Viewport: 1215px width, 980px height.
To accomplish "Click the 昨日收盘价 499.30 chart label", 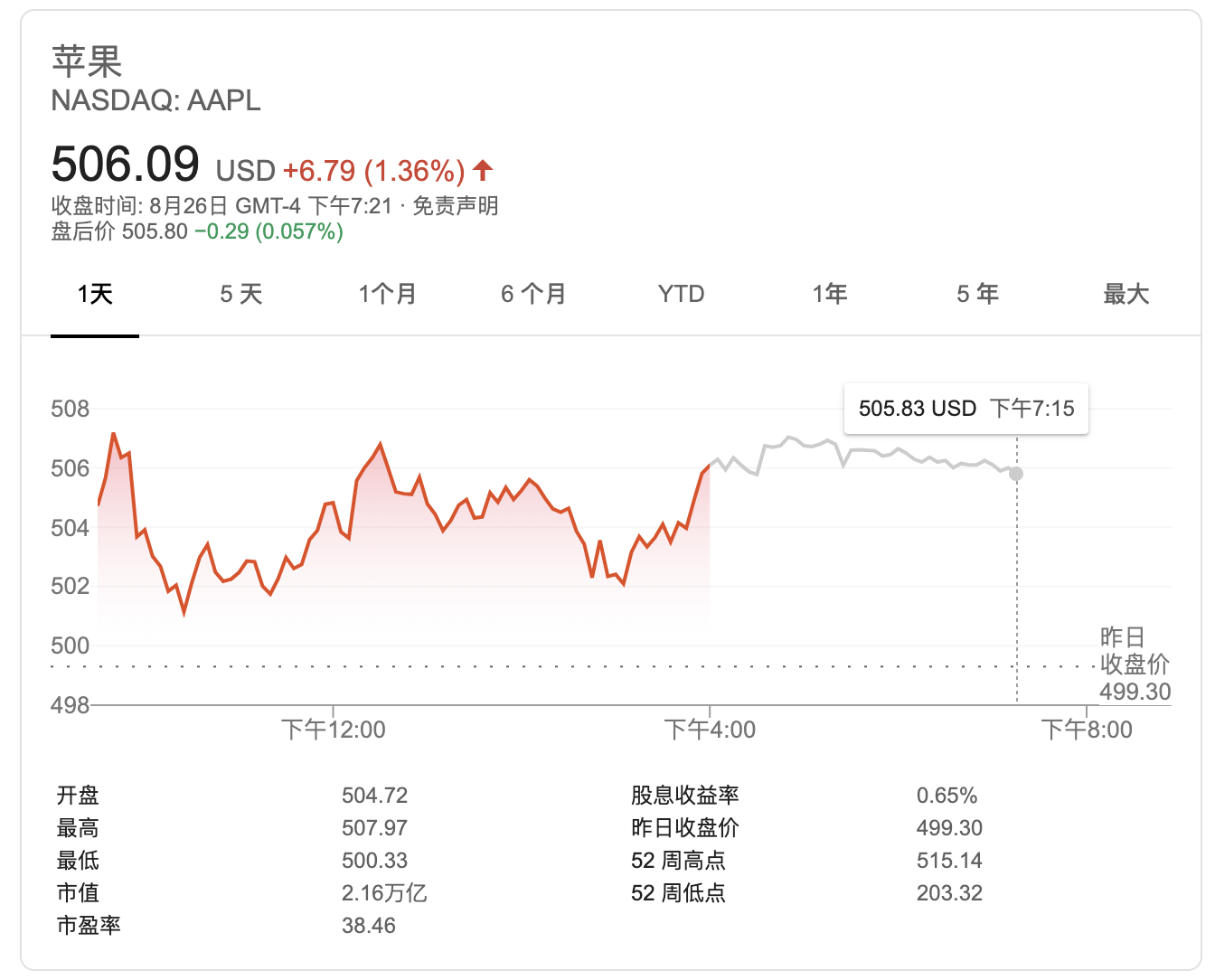I will coord(1135,665).
